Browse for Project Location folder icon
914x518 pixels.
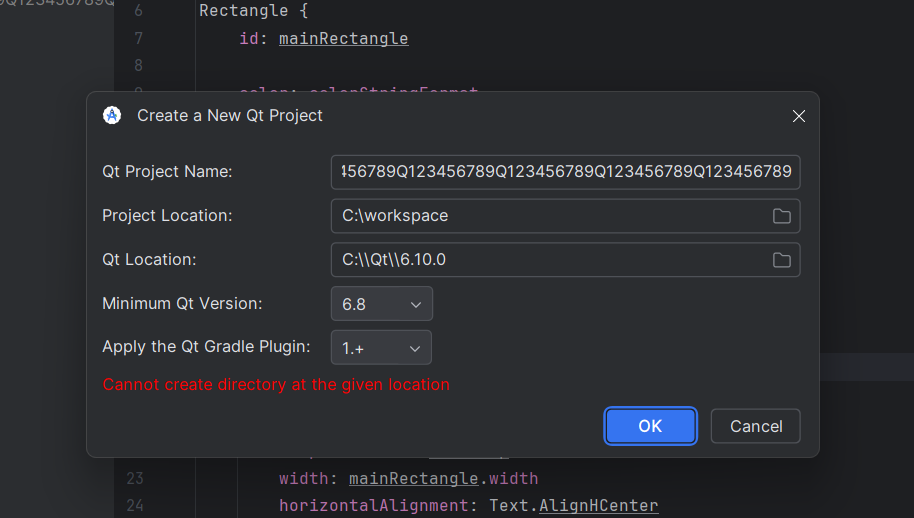781,216
